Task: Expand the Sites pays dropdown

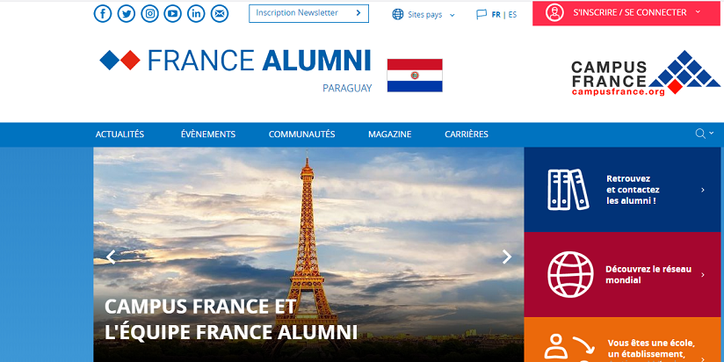Action: click(423, 15)
